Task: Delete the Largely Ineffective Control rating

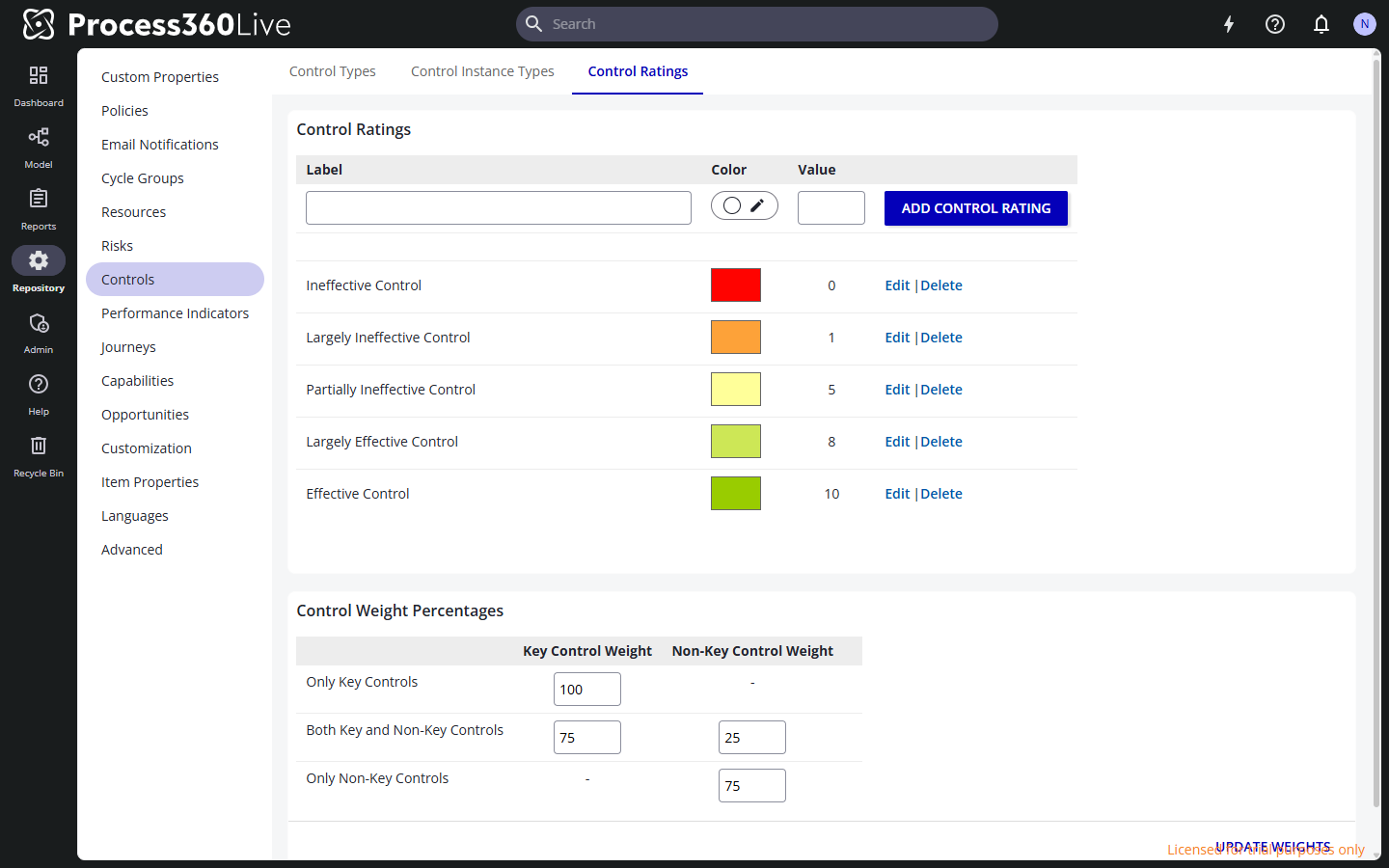Action: 941,338
